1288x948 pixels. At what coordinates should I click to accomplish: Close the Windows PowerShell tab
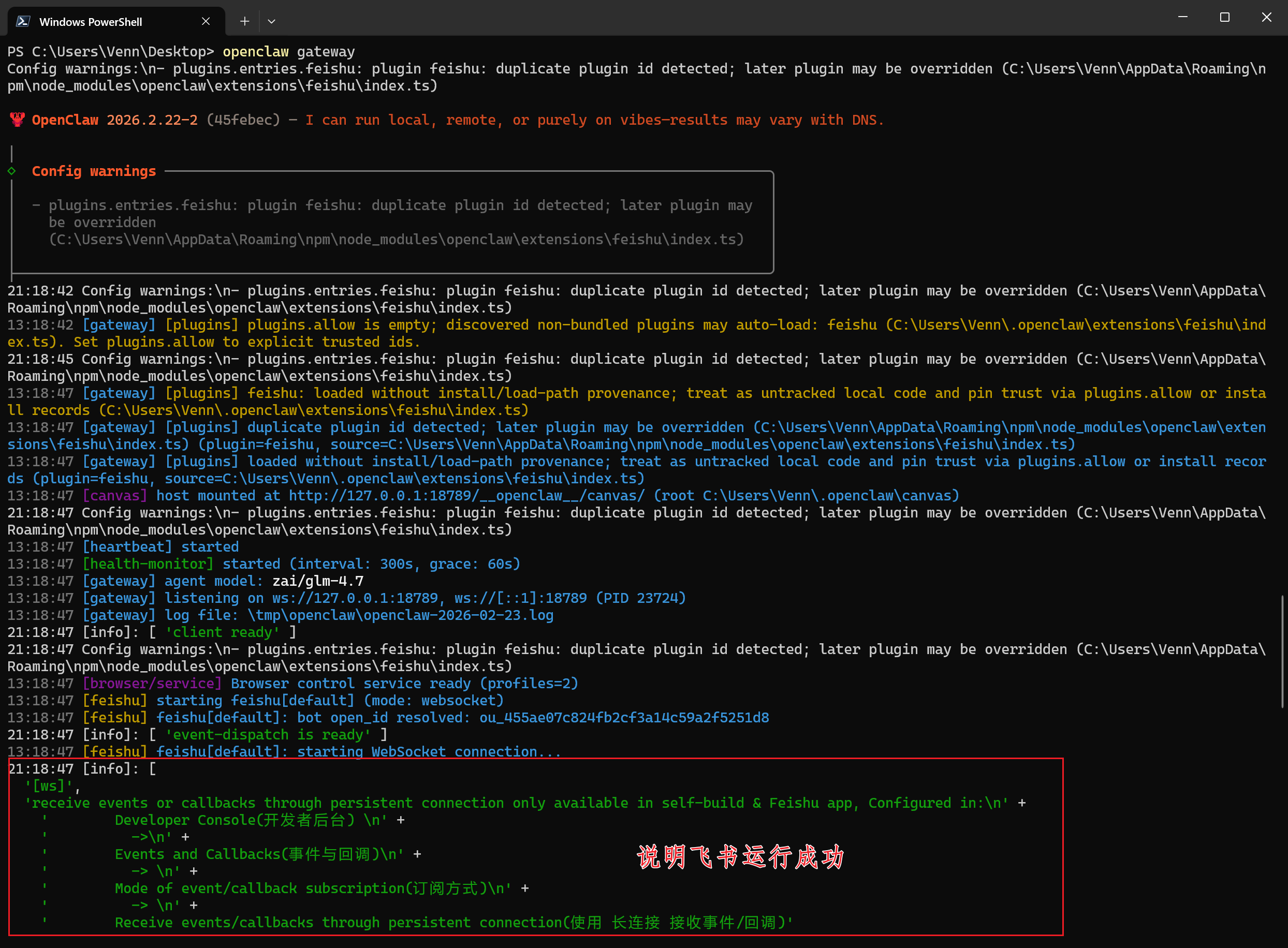pyautogui.click(x=206, y=21)
